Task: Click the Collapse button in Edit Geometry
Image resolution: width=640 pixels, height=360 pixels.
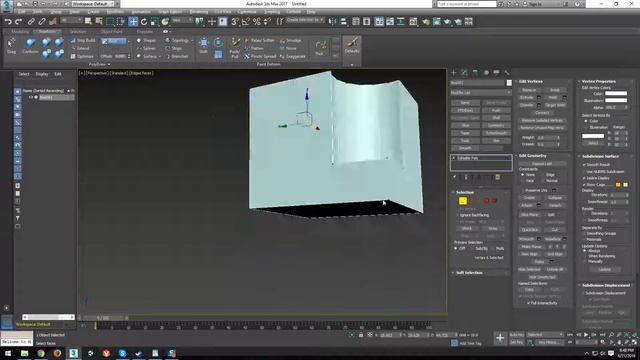Action: tap(555, 198)
